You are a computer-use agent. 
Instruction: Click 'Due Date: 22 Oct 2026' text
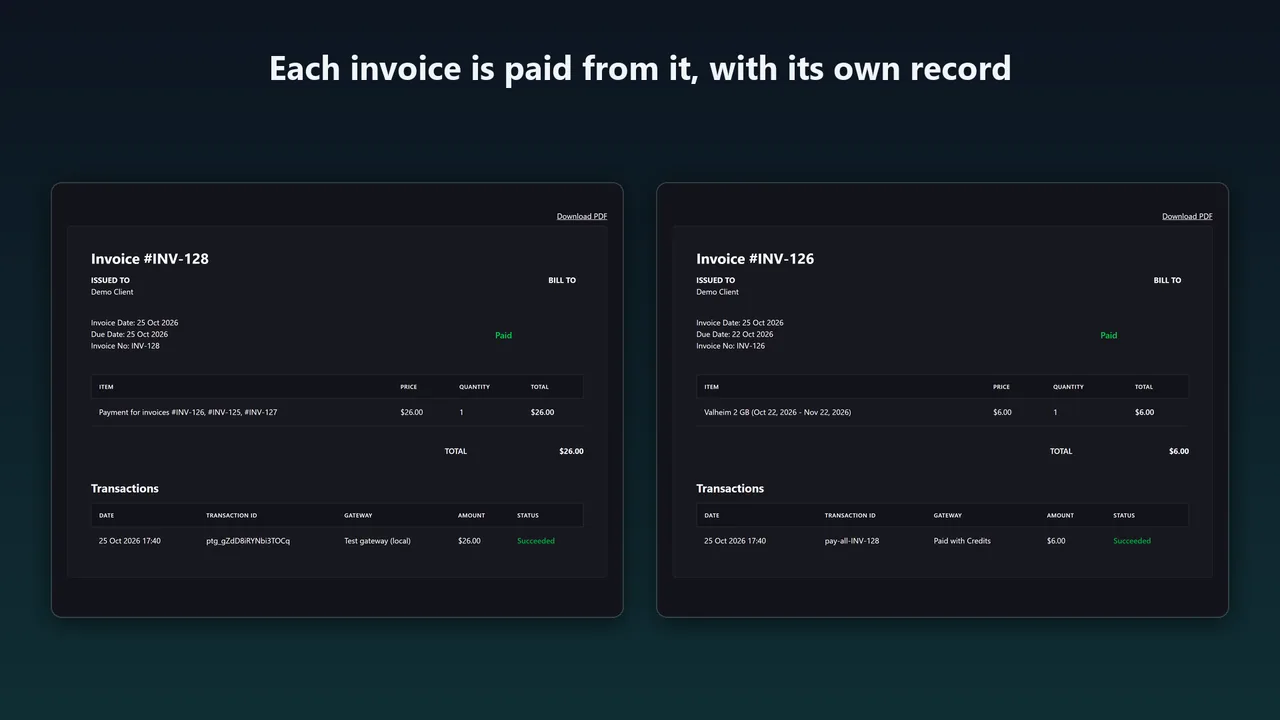coord(735,334)
